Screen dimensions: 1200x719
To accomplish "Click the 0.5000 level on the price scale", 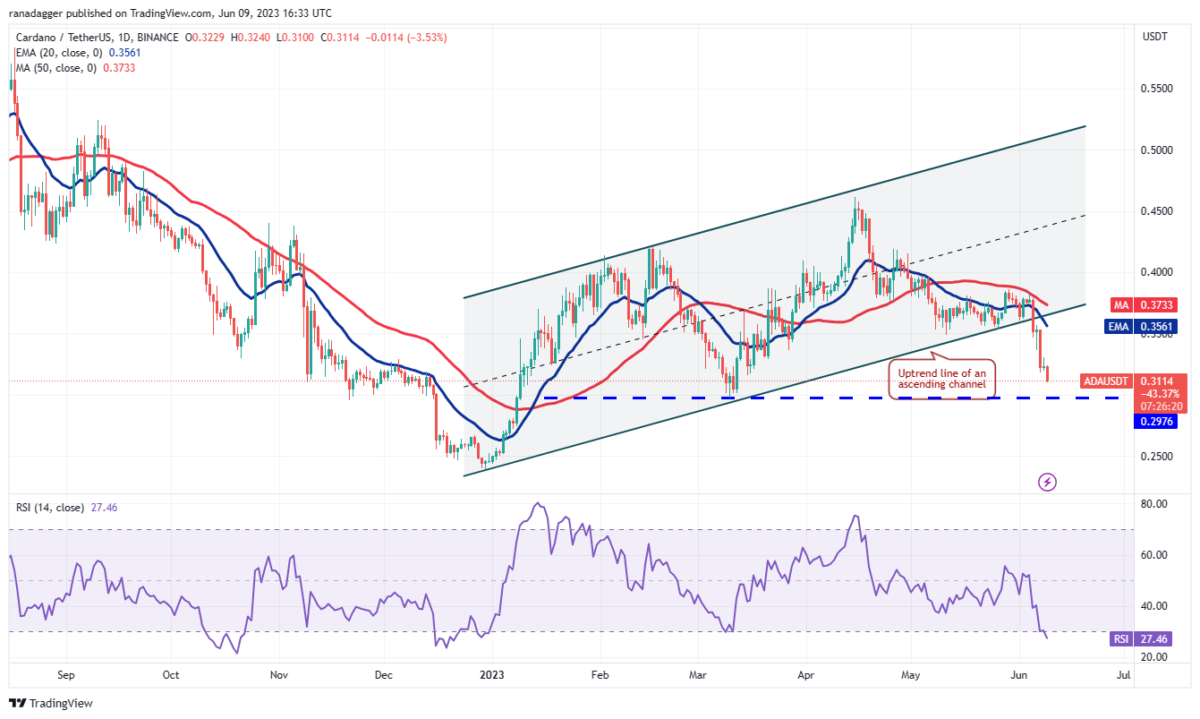I will click(1154, 150).
